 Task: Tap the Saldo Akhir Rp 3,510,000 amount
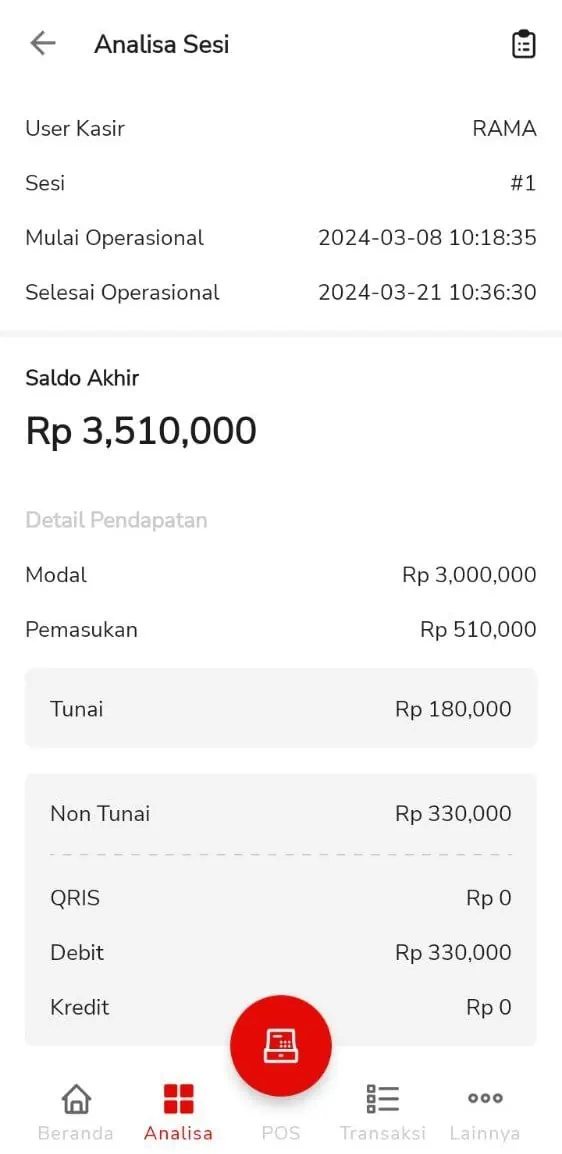coord(141,431)
